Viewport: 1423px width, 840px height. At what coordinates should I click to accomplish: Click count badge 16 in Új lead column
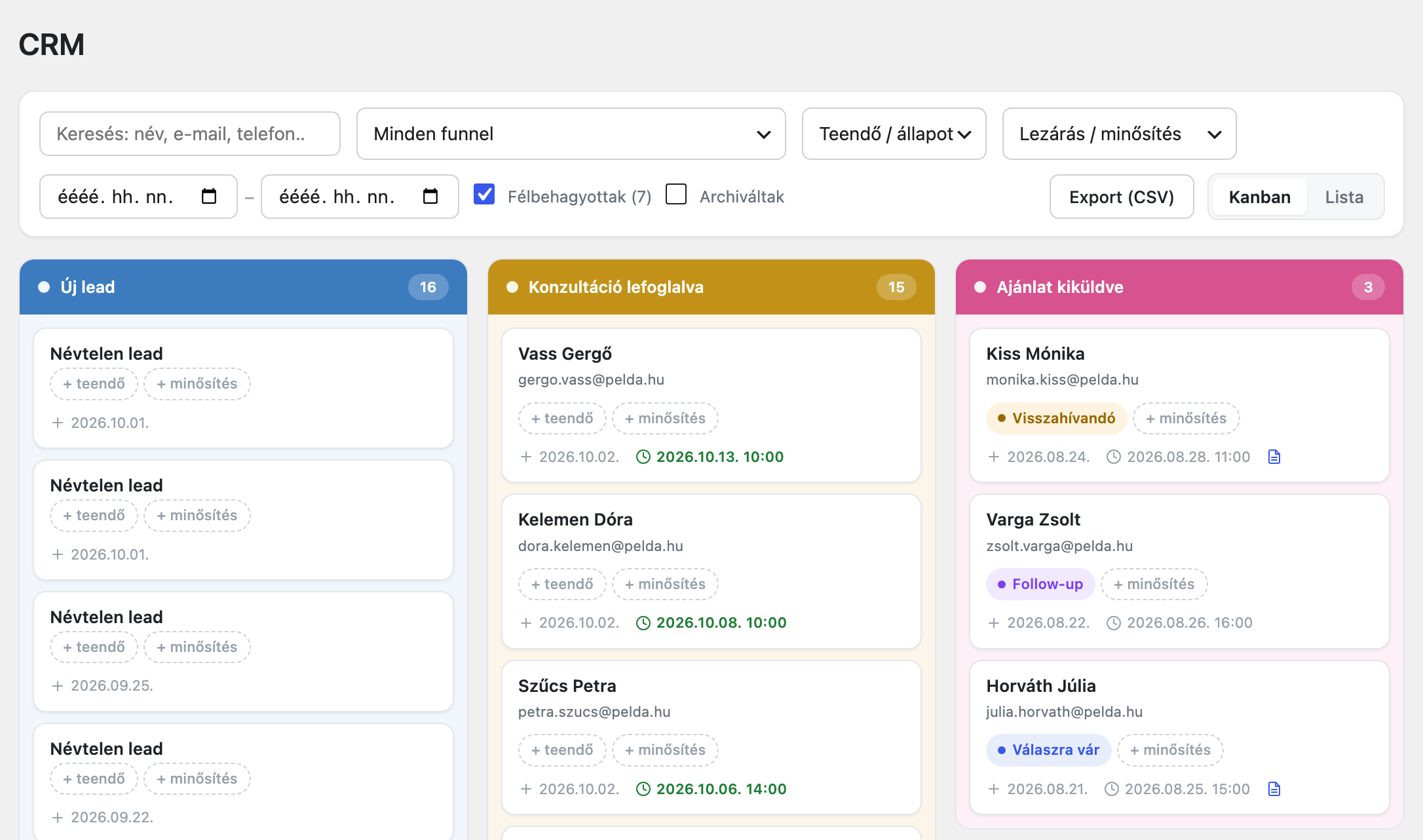428,287
